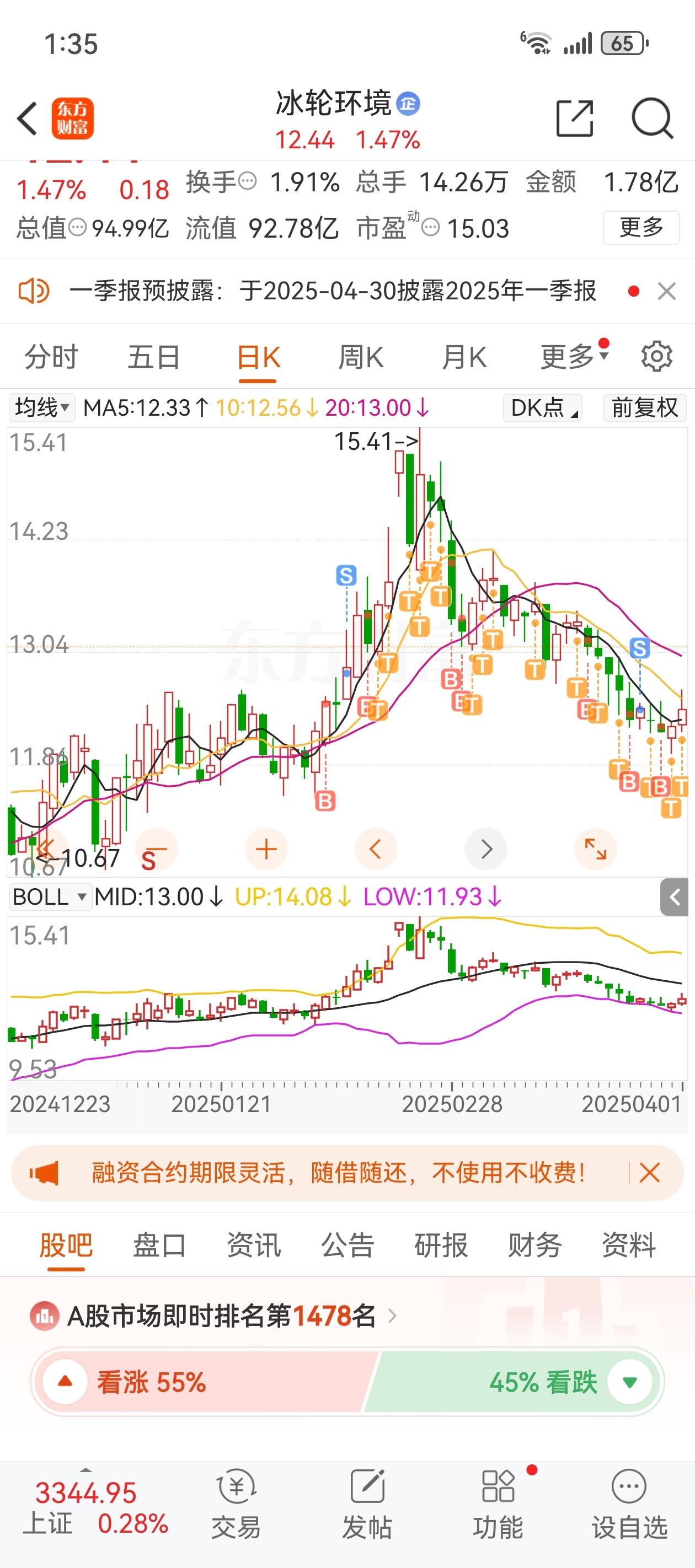Image resolution: width=695 pixels, height=1568 pixels.
Task: Open the 资料 tab
Action: (x=629, y=1244)
